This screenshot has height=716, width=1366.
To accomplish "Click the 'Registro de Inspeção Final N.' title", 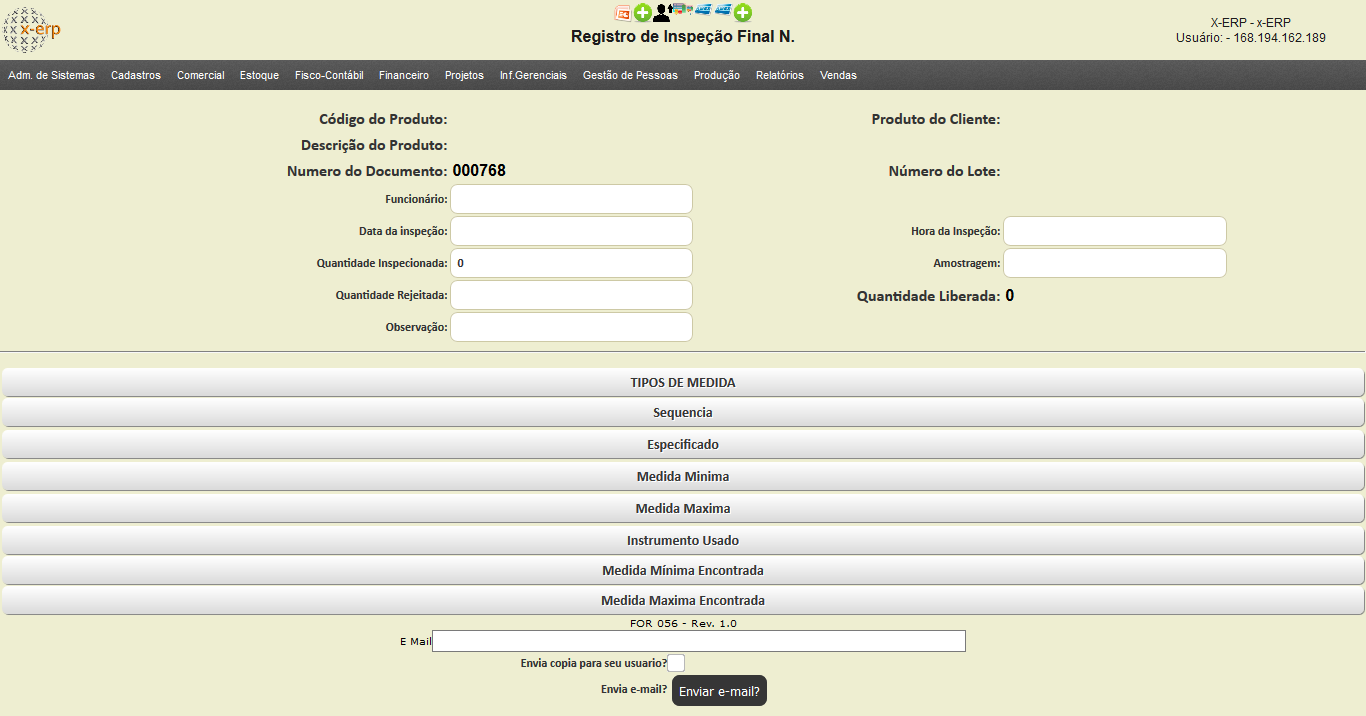I will (x=683, y=37).
